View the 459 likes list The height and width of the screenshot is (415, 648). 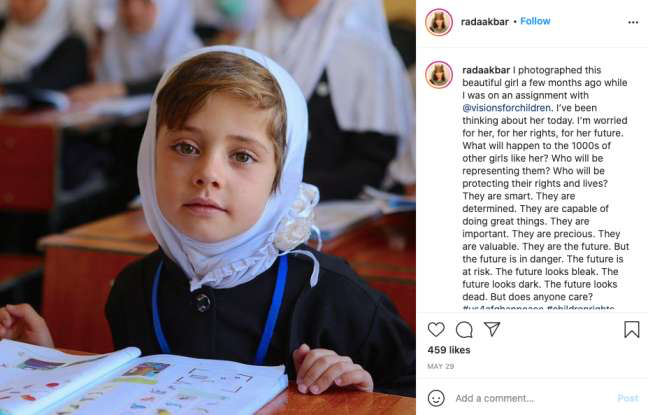(x=449, y=350)
